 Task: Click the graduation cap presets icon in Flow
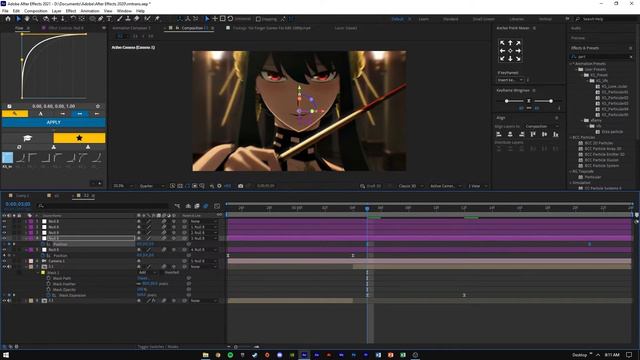(27, 138)
